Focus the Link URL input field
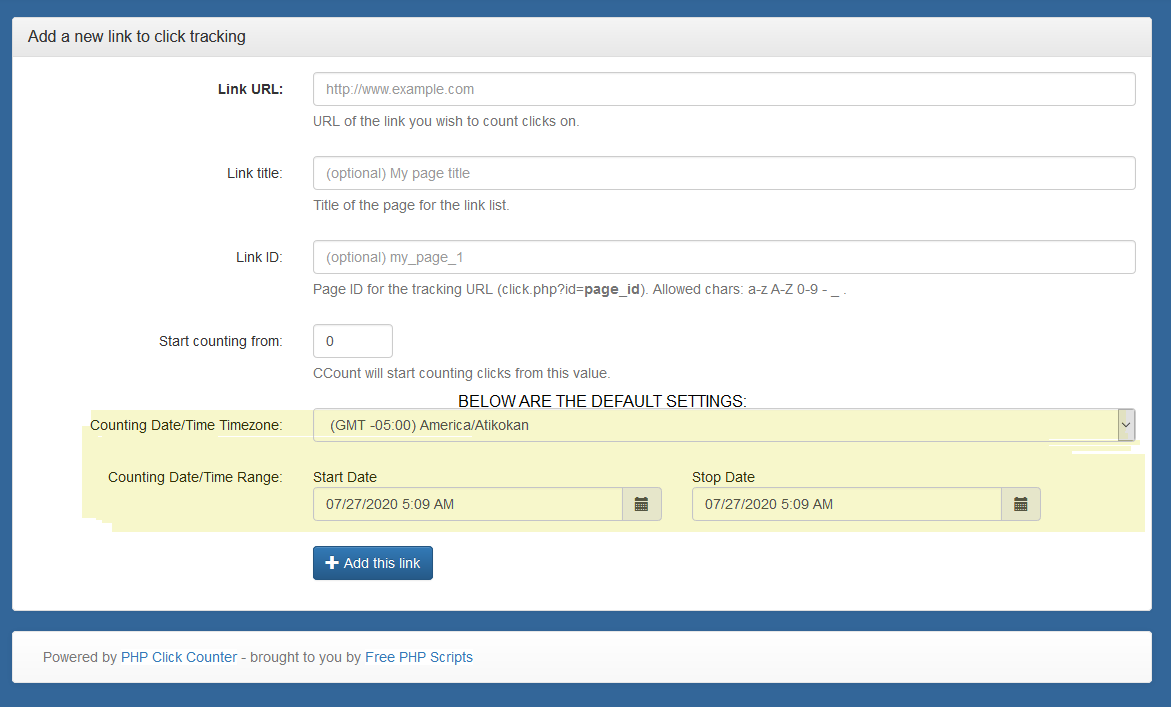The width and height of the screenshot is (1171, 707). pyautogui.click(x=724, y=89)
